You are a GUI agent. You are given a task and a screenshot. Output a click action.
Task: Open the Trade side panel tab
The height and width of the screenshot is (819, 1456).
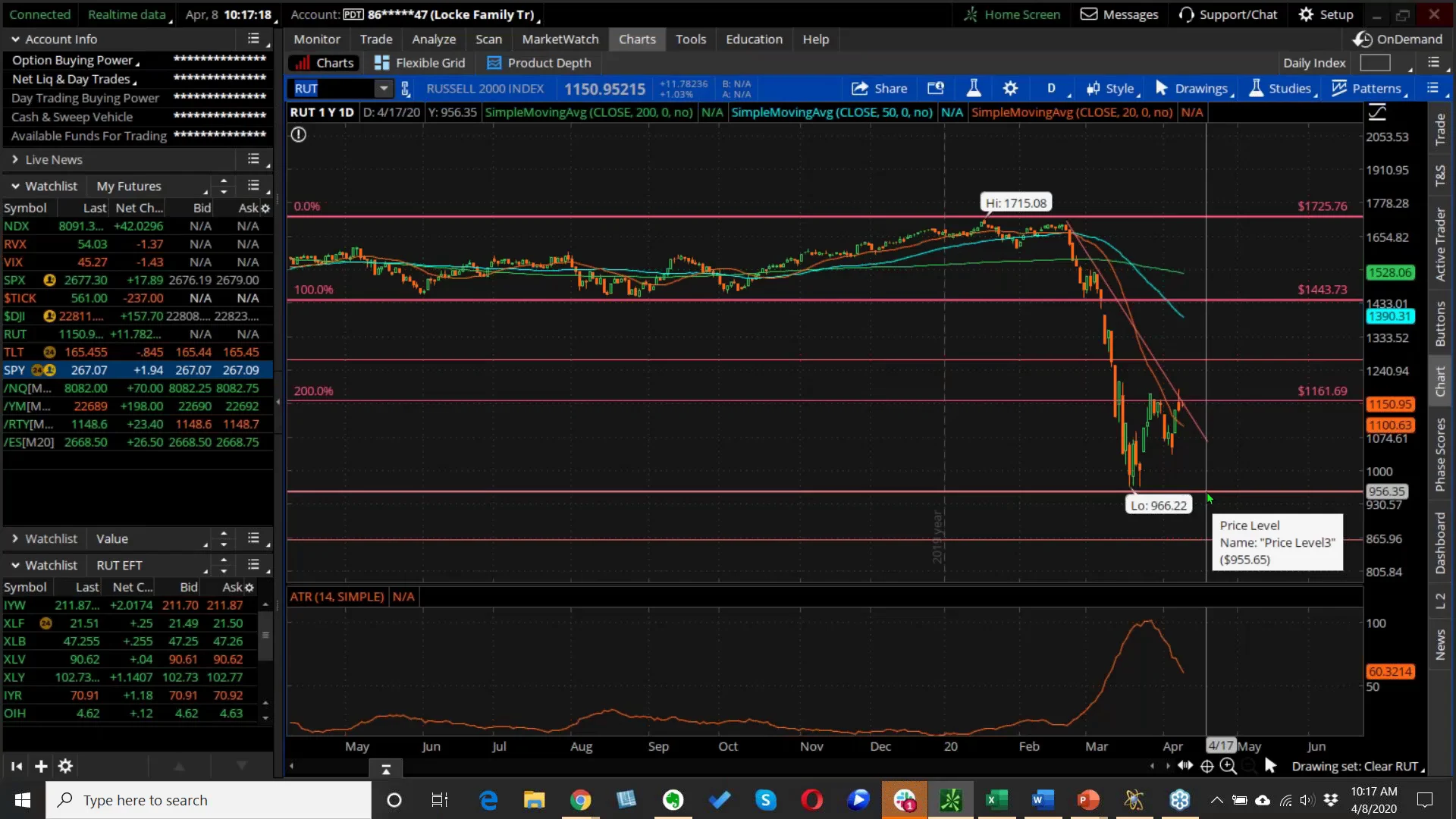1441,130
